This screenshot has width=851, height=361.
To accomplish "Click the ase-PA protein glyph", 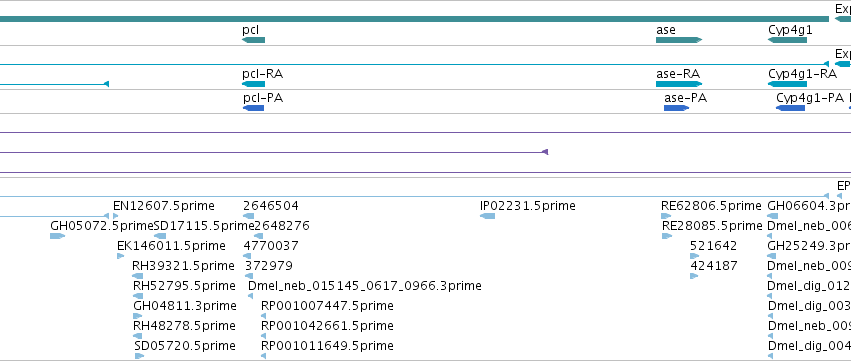I will tap(676, 108).
